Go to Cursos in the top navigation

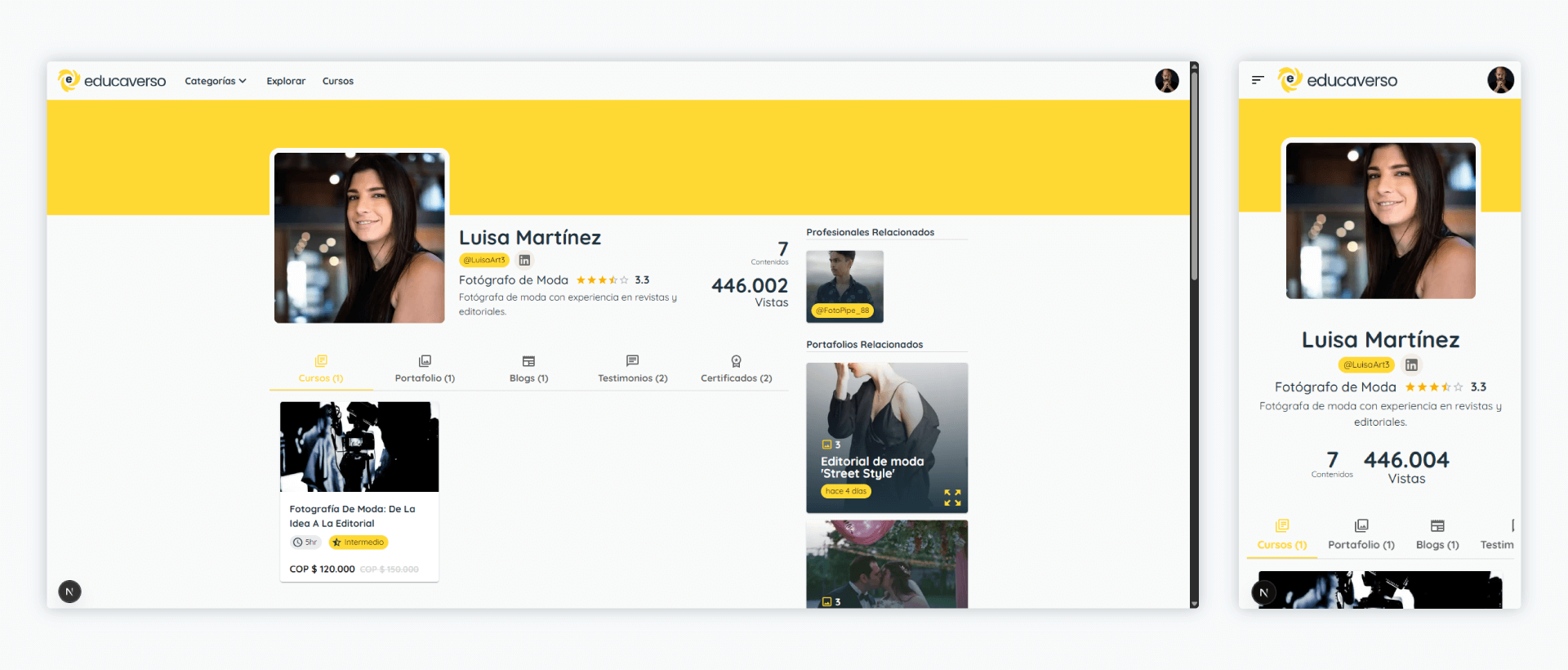[x=338, y=81]
